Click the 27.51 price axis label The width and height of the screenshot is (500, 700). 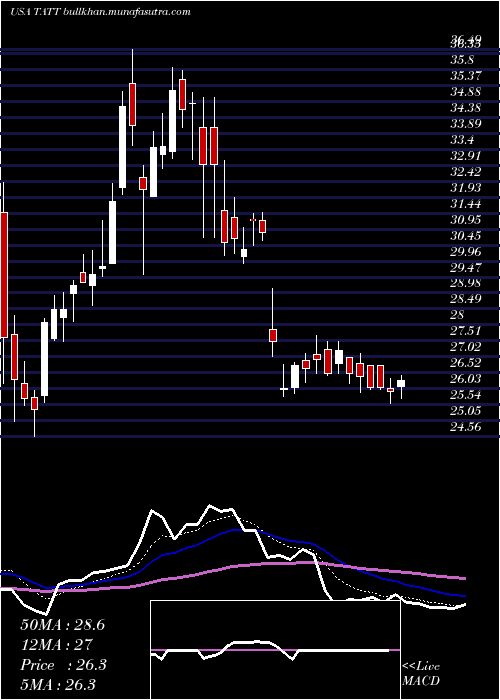465,331
